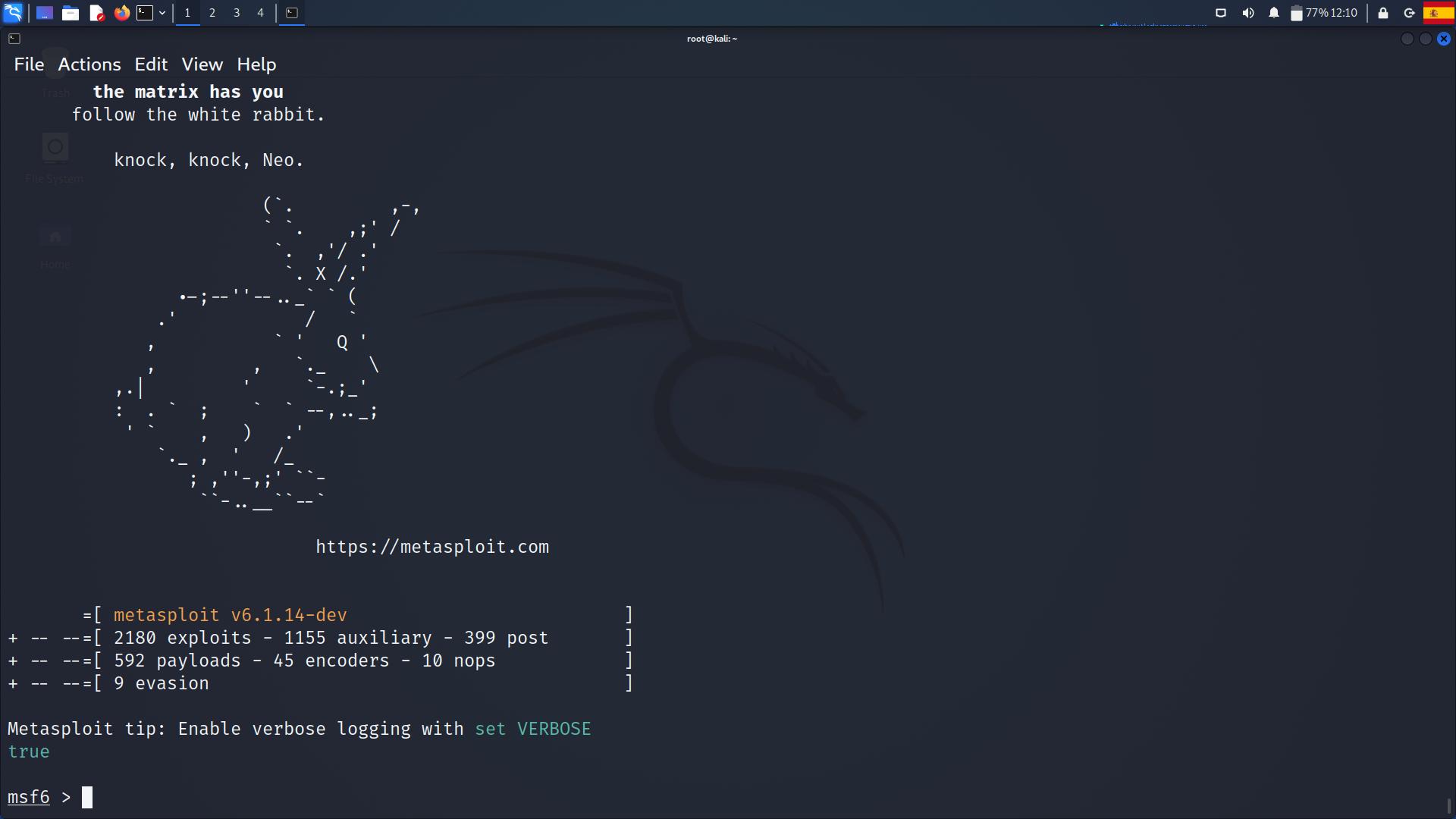Open the text editor launcher

click(x=96, y=13)
